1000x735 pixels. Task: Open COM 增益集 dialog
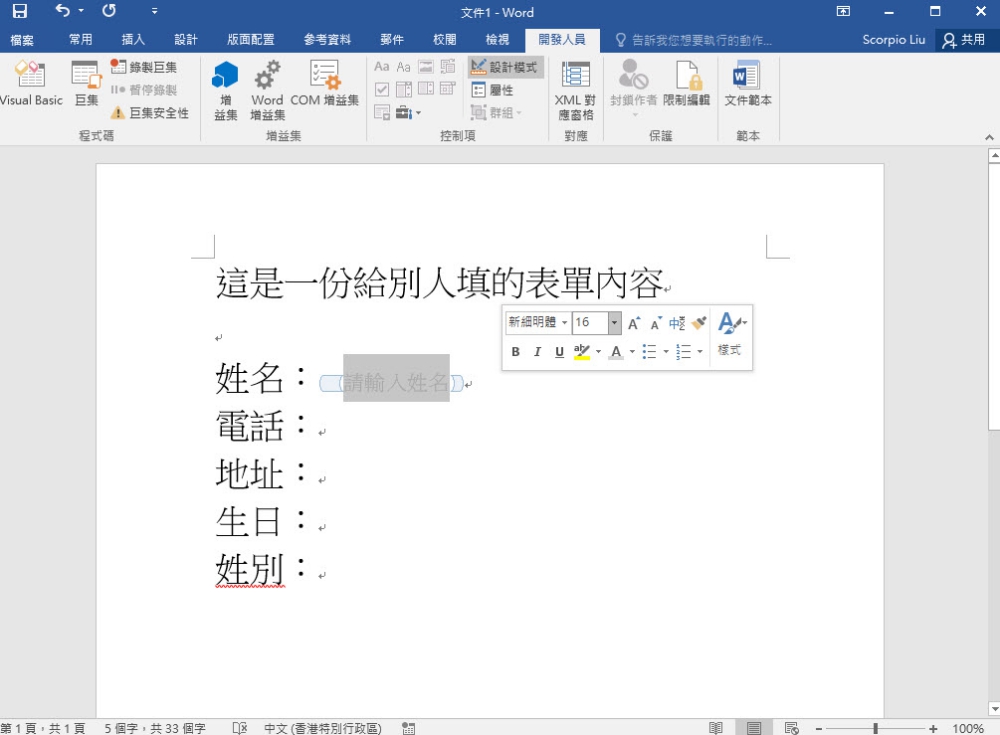pyautogui.click(x=324, y=83)
